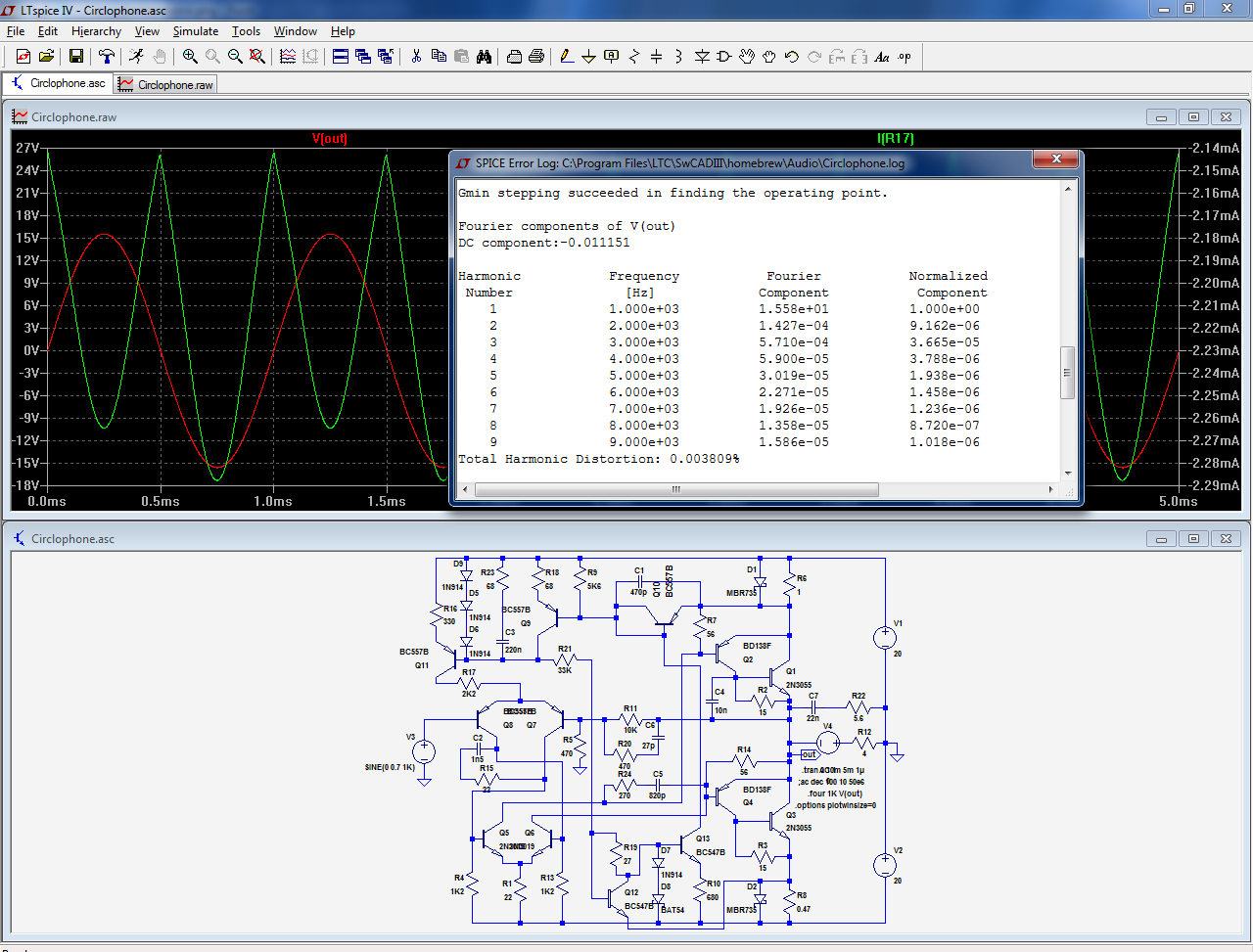
Task: Open the Simulate menu
Action: click(196, 31)
